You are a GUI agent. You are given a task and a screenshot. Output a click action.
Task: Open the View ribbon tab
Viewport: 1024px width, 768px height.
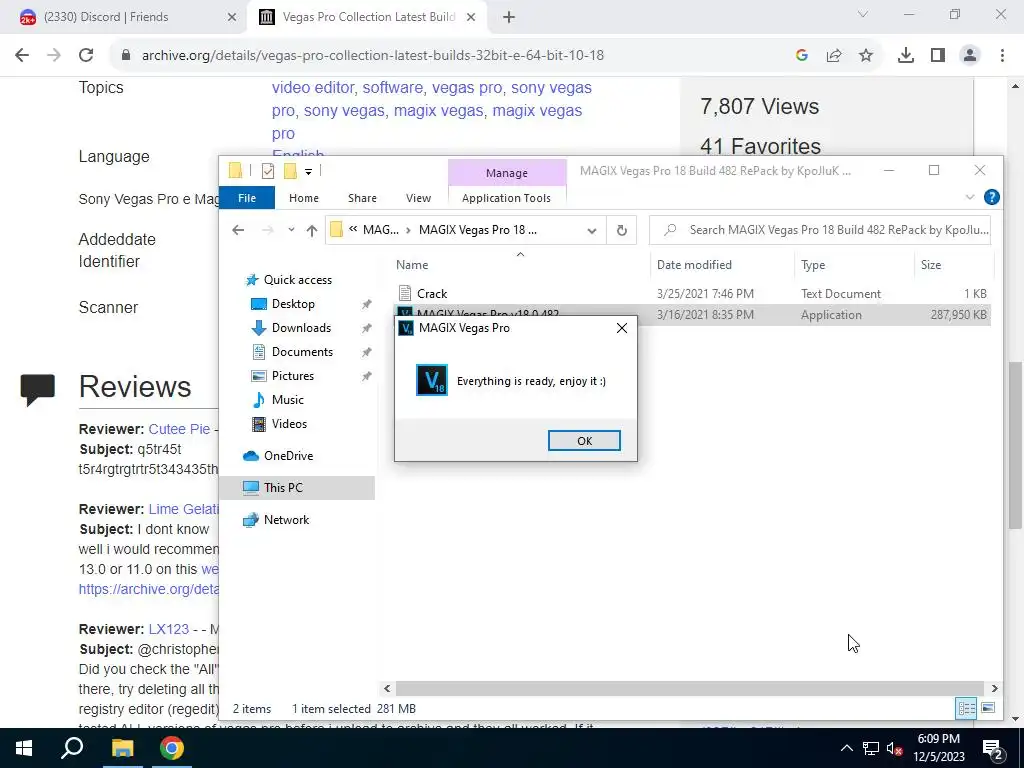pyautogui.click(x=418, y=198)
